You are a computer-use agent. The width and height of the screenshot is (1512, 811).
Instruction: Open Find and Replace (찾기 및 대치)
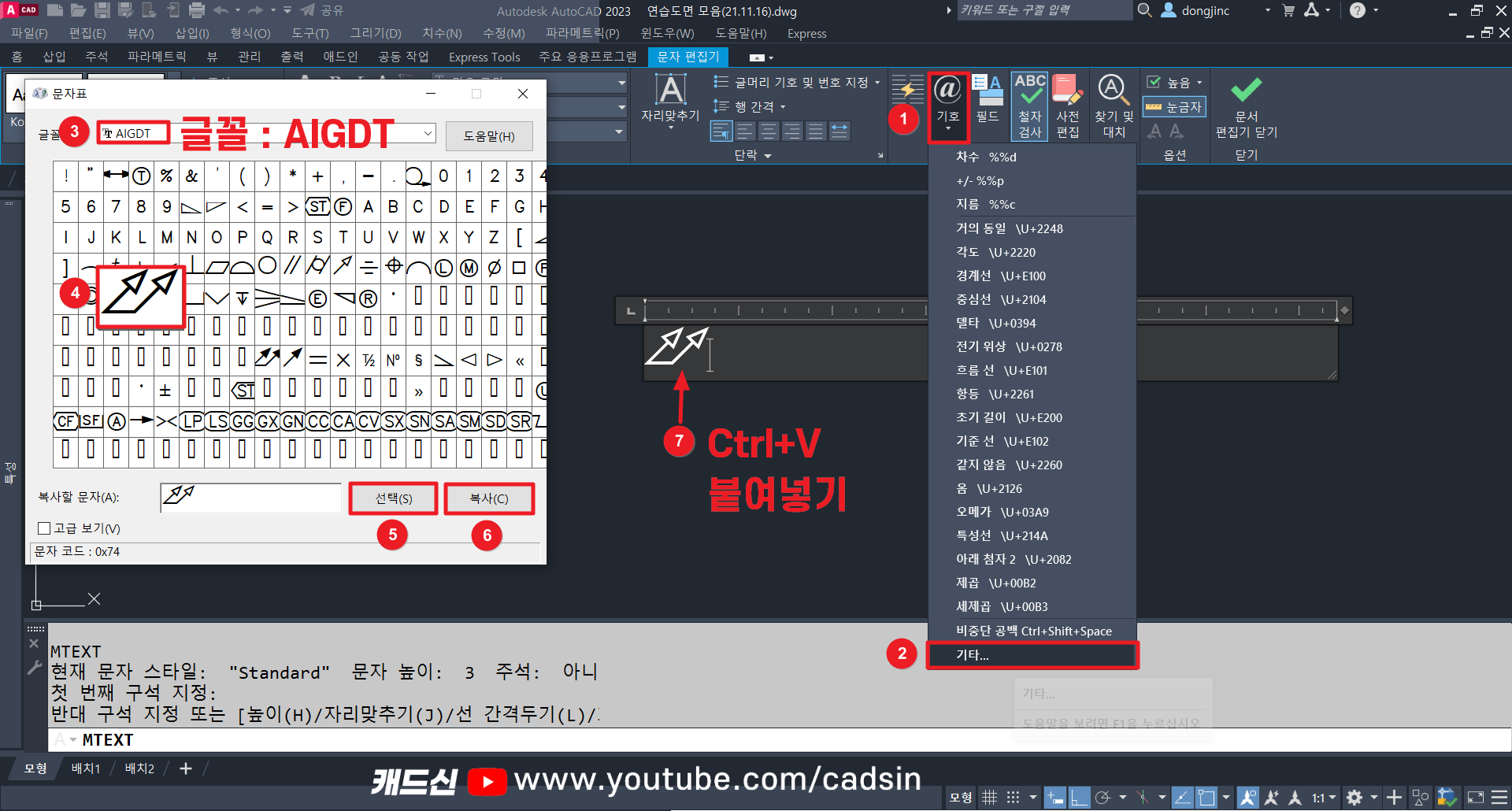1114,106
